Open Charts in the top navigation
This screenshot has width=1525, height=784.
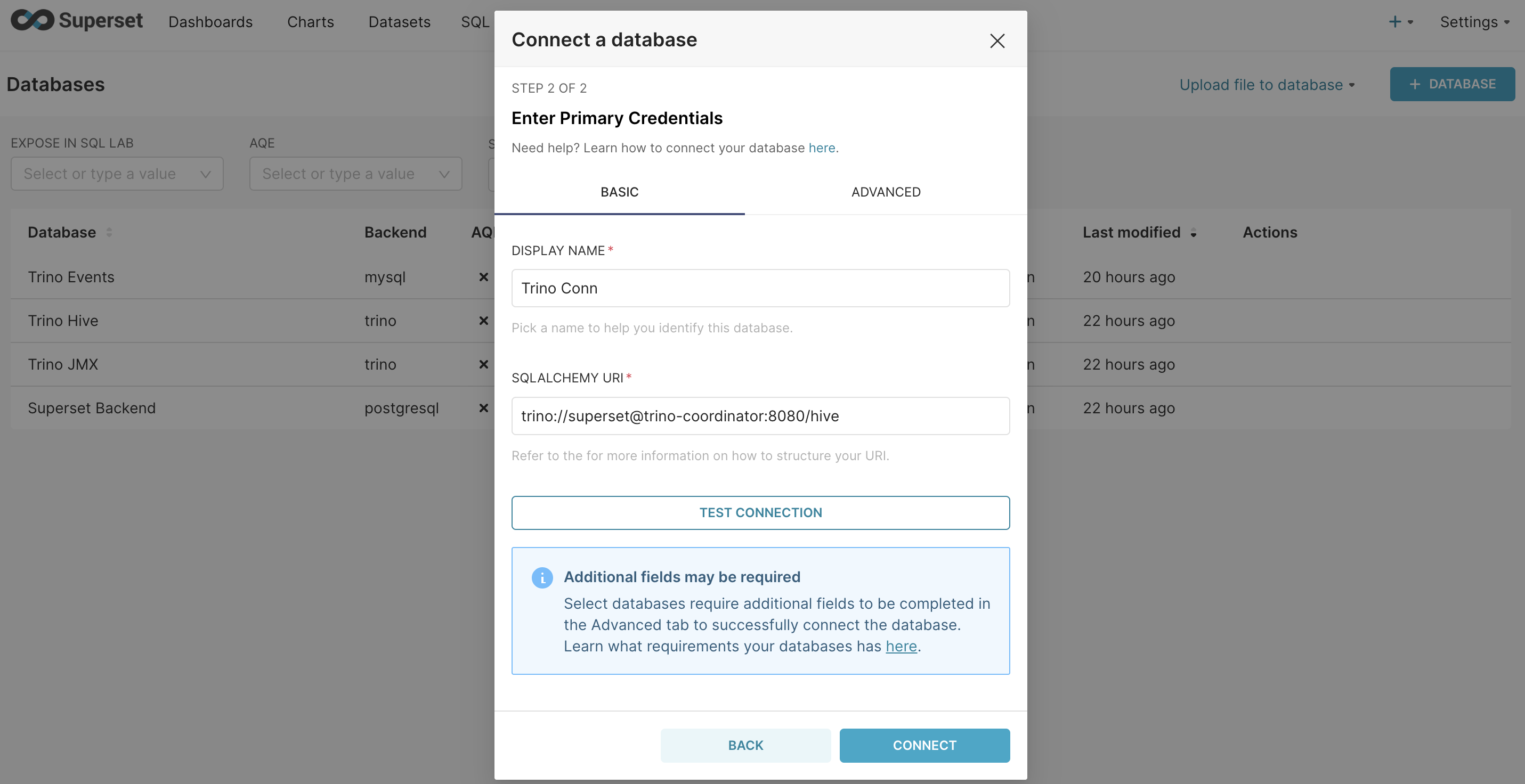pos(310,22)
